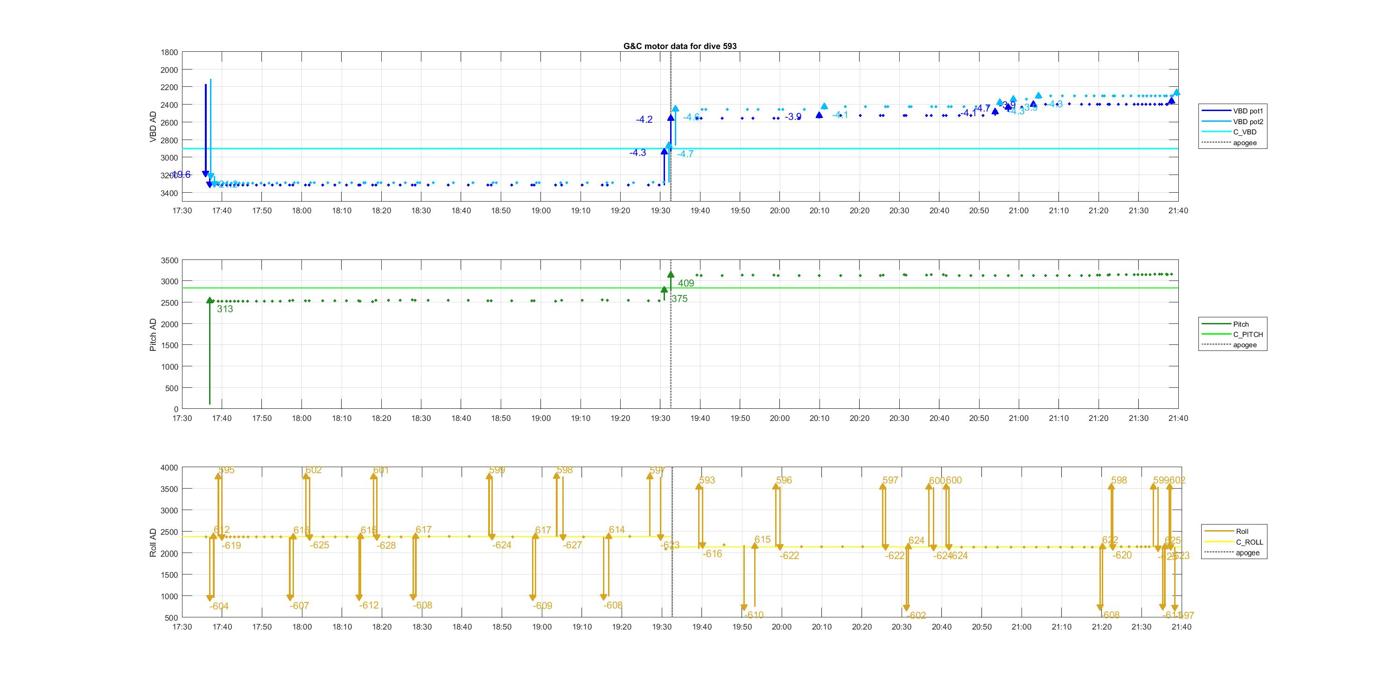Click 'apogee' in the VBD plot legend
Screen dimensions: 1400x693
click(x=1245, y=143)
